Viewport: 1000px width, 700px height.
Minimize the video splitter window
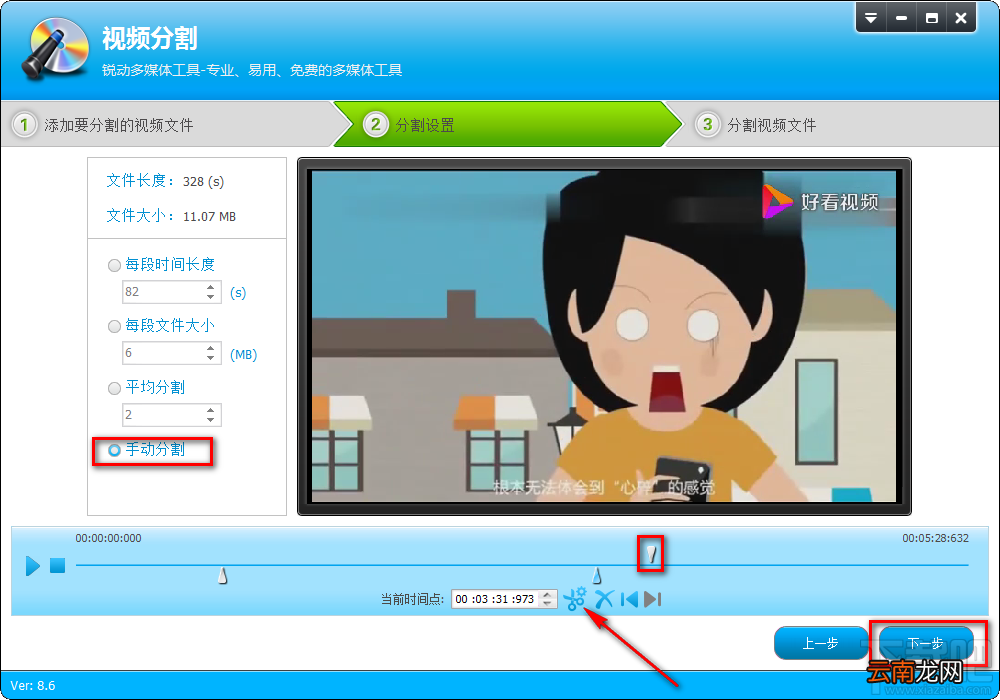point(901,18)
